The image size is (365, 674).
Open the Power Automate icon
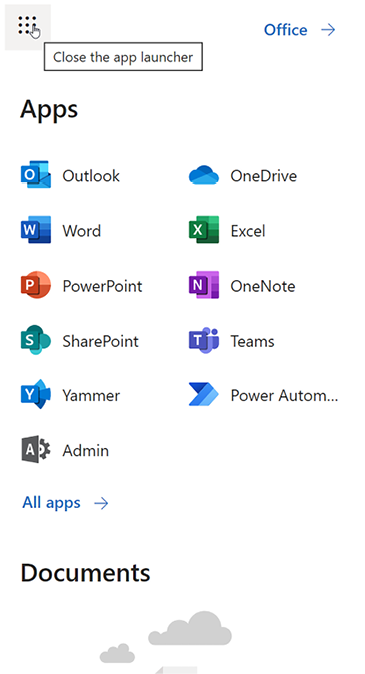coord(204,395)
